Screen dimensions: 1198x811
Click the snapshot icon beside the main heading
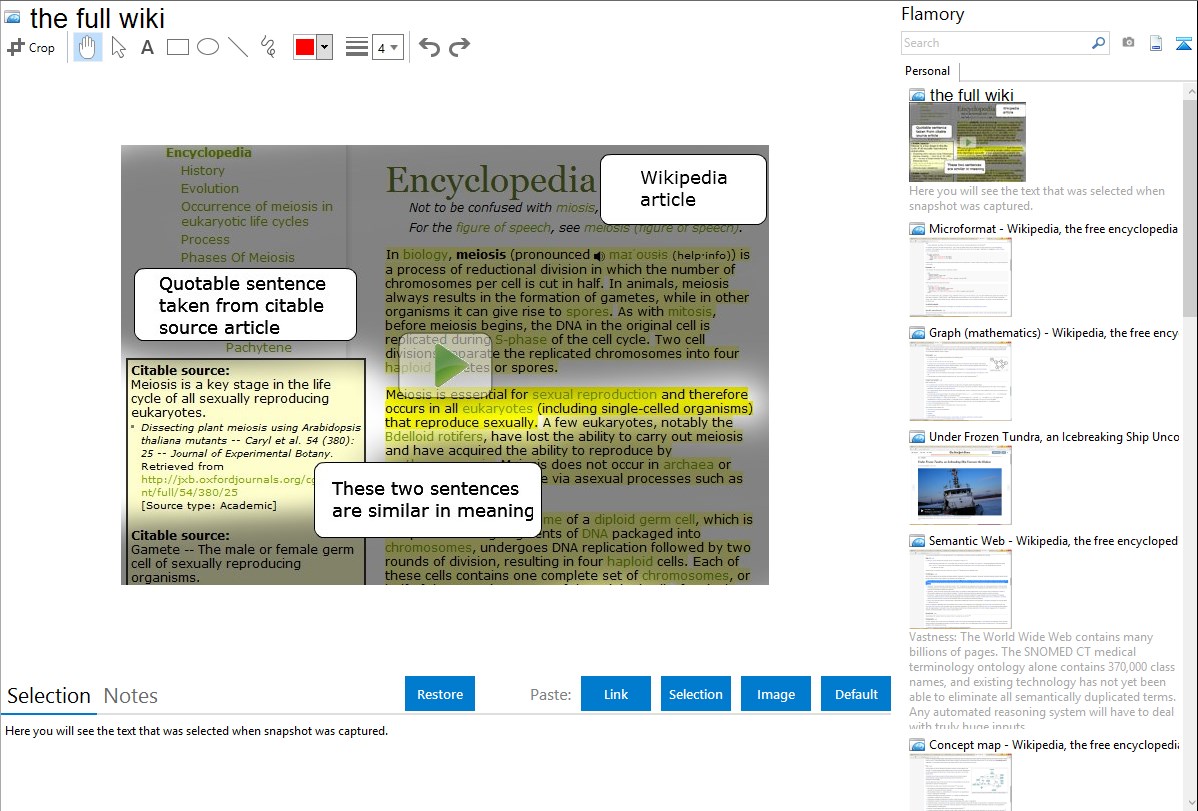point(12,17)
